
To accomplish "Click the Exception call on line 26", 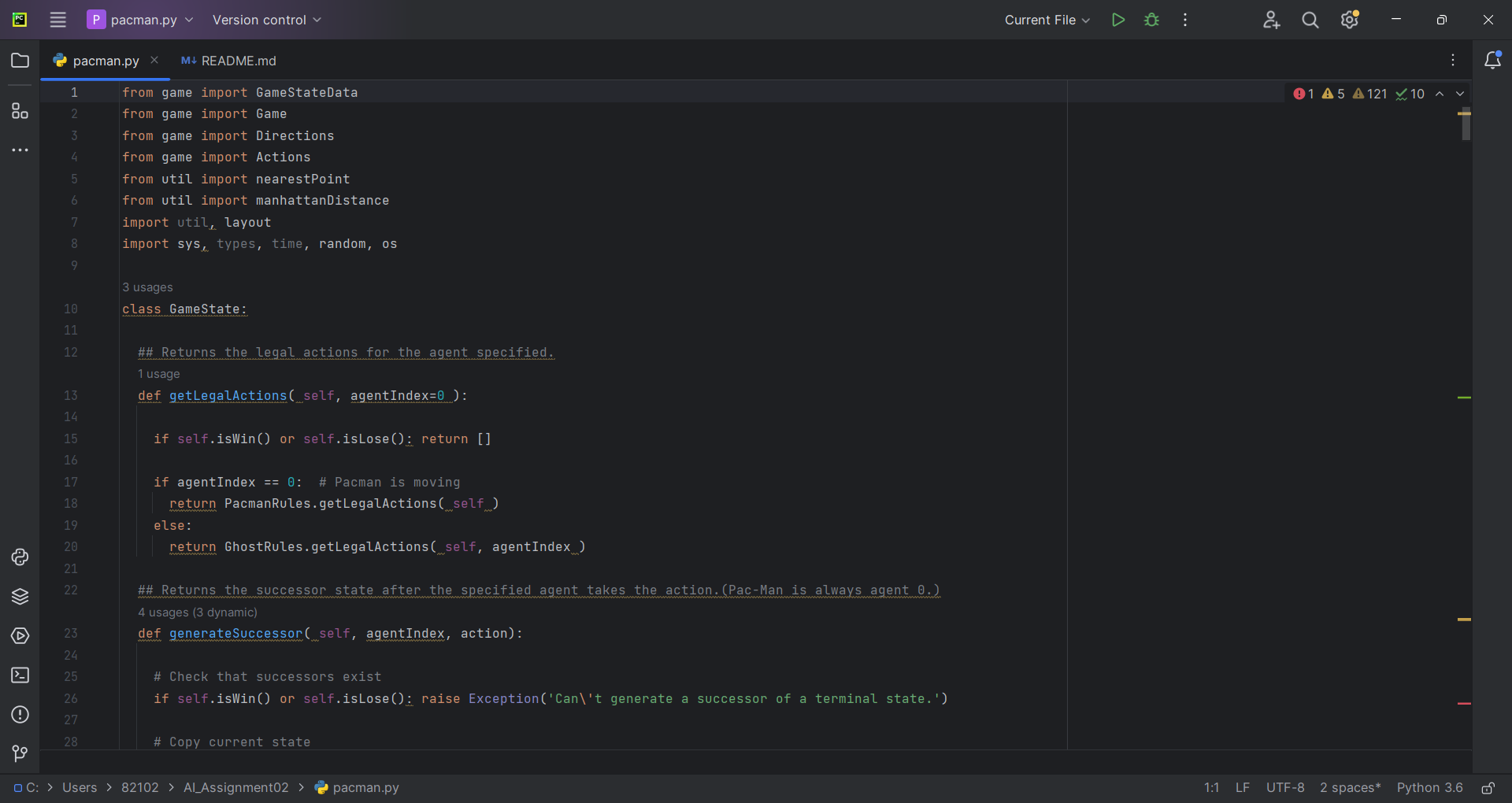I will click(504, 699).
